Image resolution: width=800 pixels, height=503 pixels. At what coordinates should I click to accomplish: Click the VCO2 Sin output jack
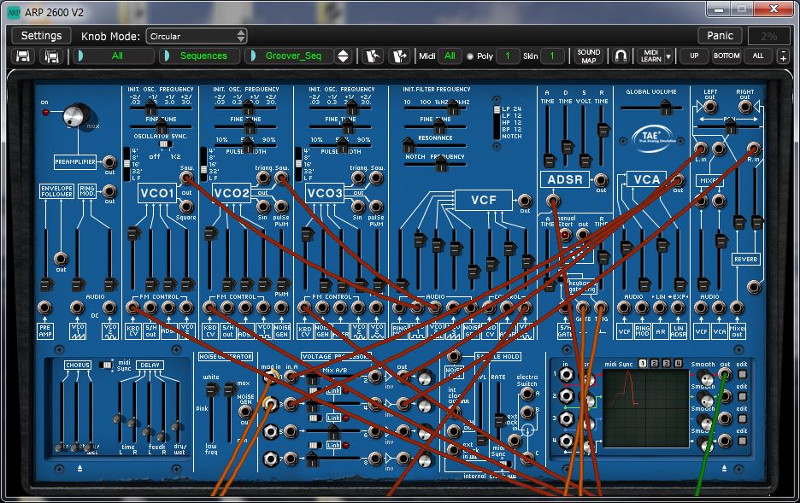pyautogui.click(x=263, y=206)
